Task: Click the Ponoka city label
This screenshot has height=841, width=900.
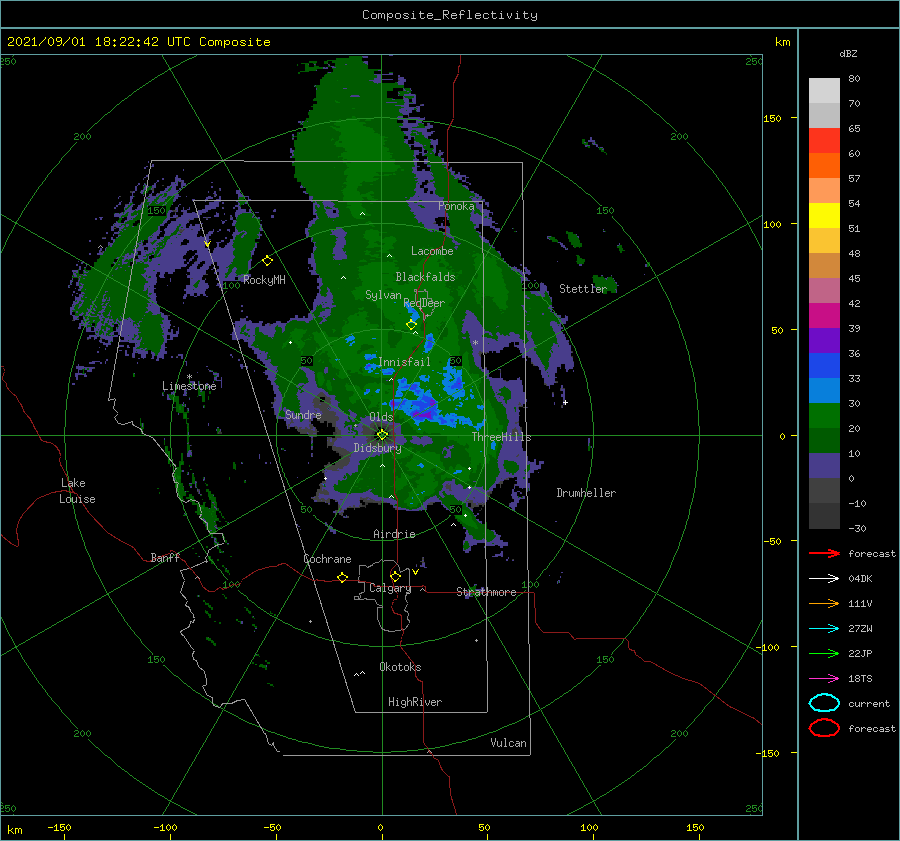Action: tap(456, 206)
